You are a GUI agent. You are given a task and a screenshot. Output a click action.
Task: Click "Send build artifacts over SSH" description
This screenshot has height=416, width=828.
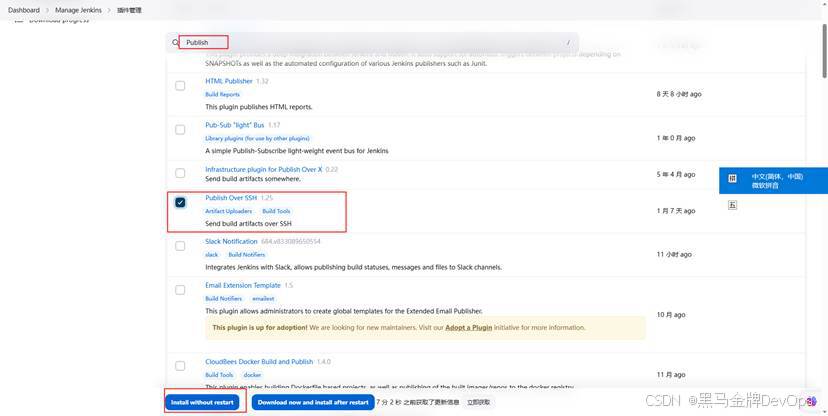[248, 223]
